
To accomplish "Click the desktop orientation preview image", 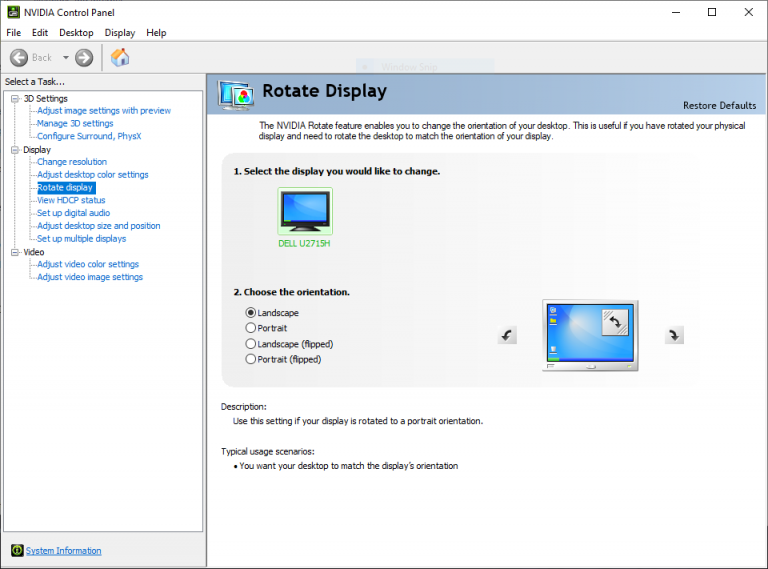I will coord(590,335).
